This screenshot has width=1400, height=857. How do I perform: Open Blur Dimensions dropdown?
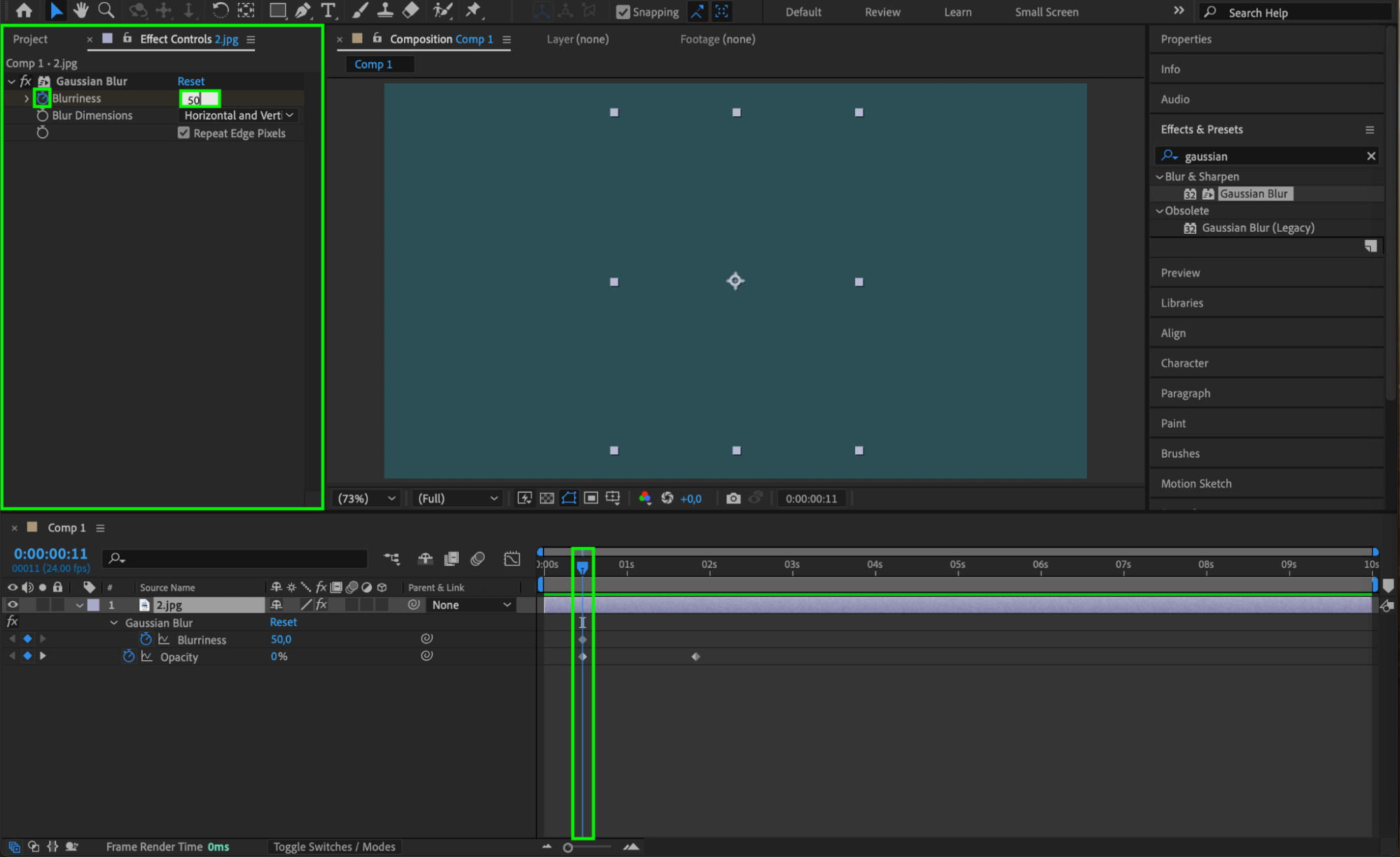coord(238,116)
